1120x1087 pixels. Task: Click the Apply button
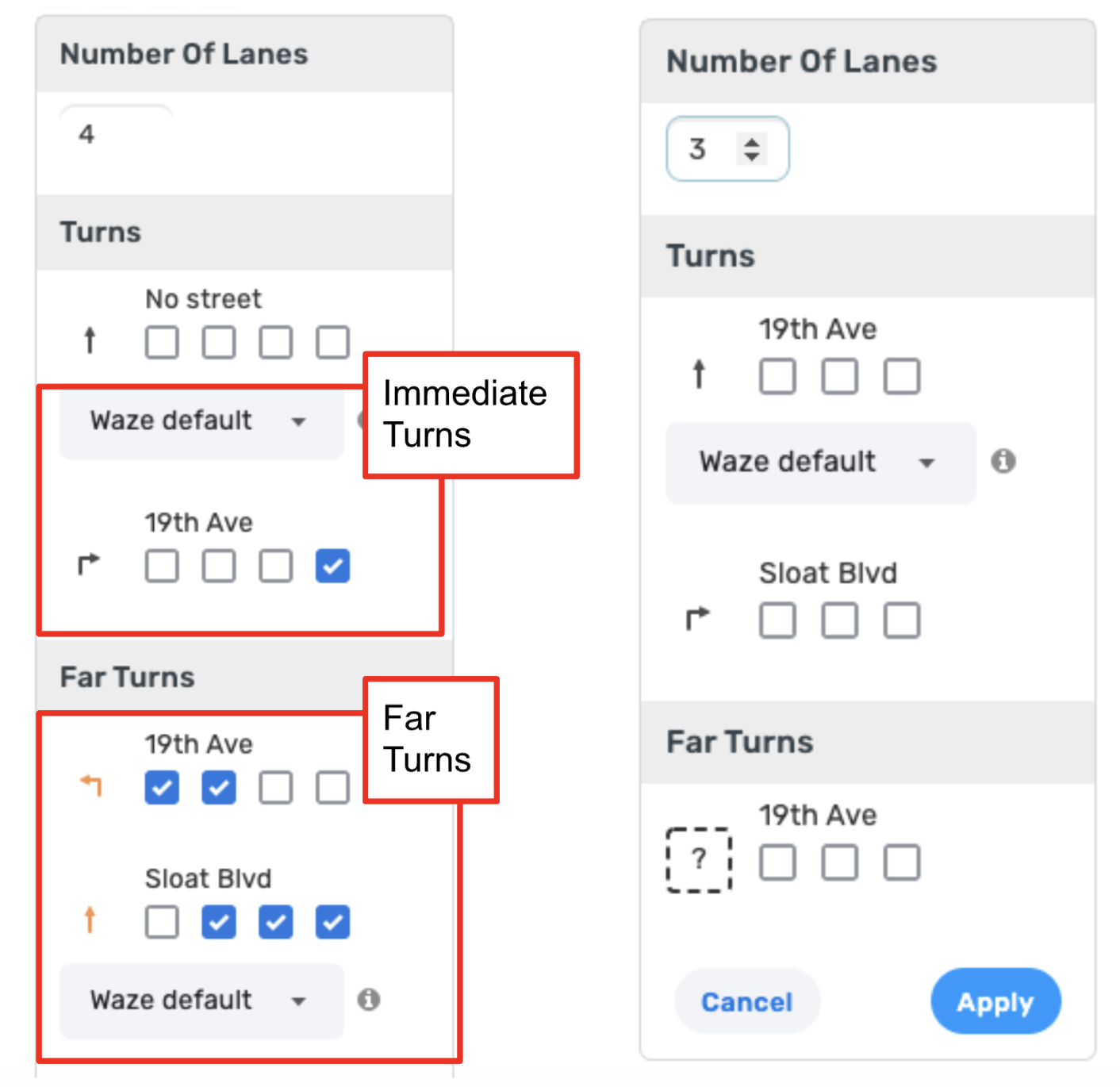(995, 1001)
